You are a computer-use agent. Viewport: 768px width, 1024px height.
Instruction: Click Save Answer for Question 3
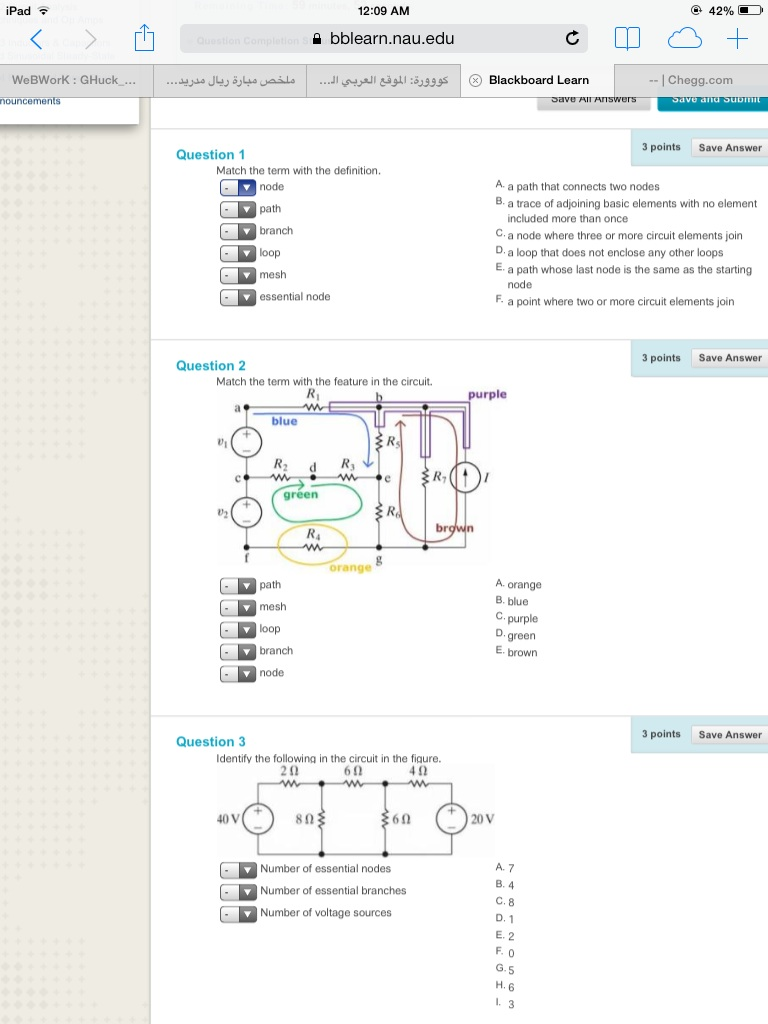click(x=730, y=735)
